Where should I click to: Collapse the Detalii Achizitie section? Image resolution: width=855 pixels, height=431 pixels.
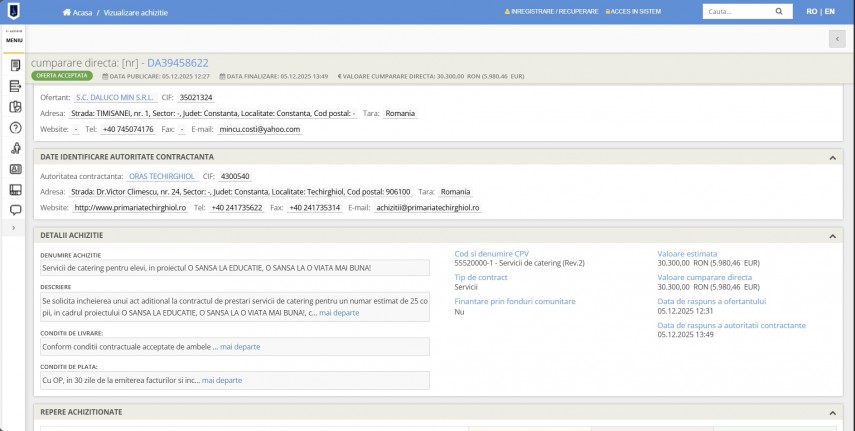click(832, 235)
